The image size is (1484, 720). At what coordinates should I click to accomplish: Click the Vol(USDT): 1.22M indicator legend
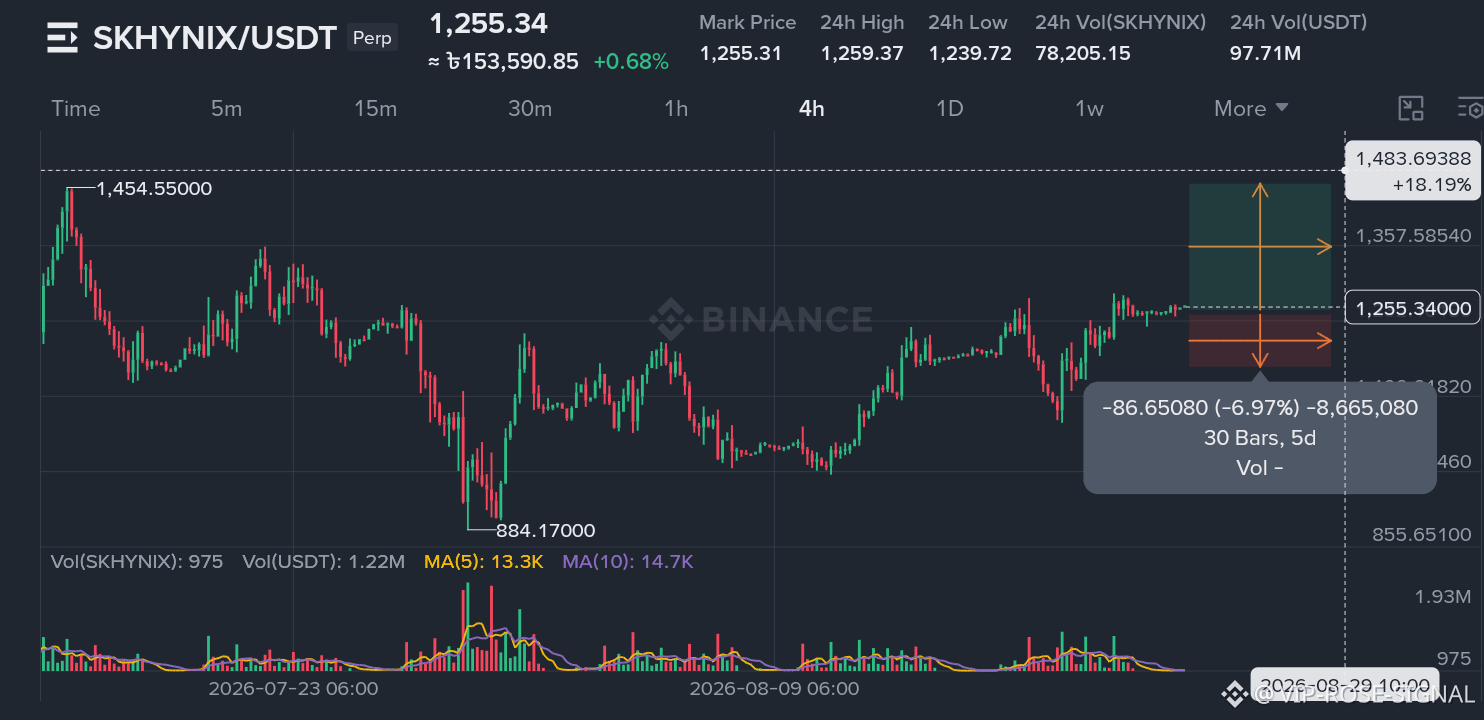tap(323, 562)
